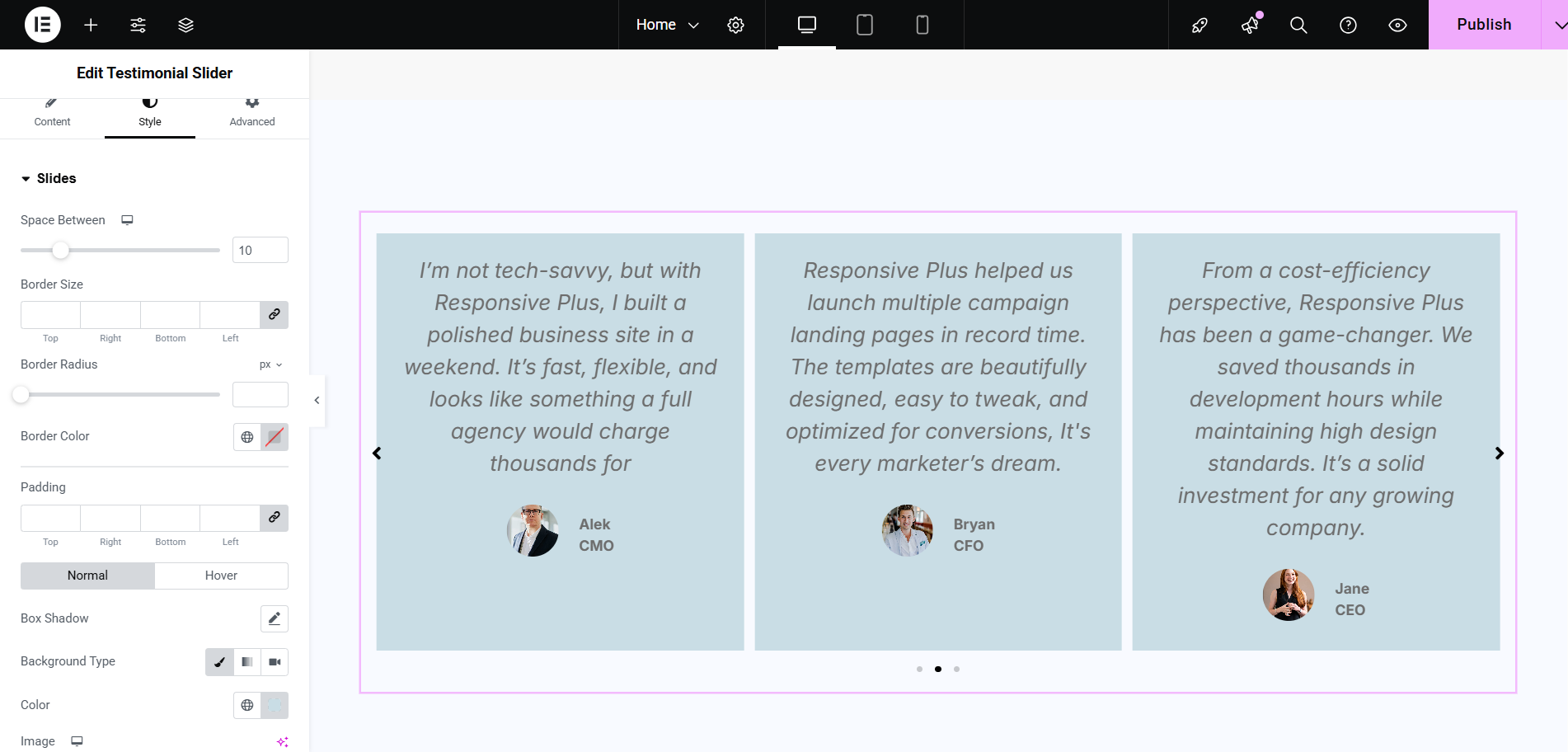
Task: Click the Border Radius value field
Action: click(x=261, y=394)
